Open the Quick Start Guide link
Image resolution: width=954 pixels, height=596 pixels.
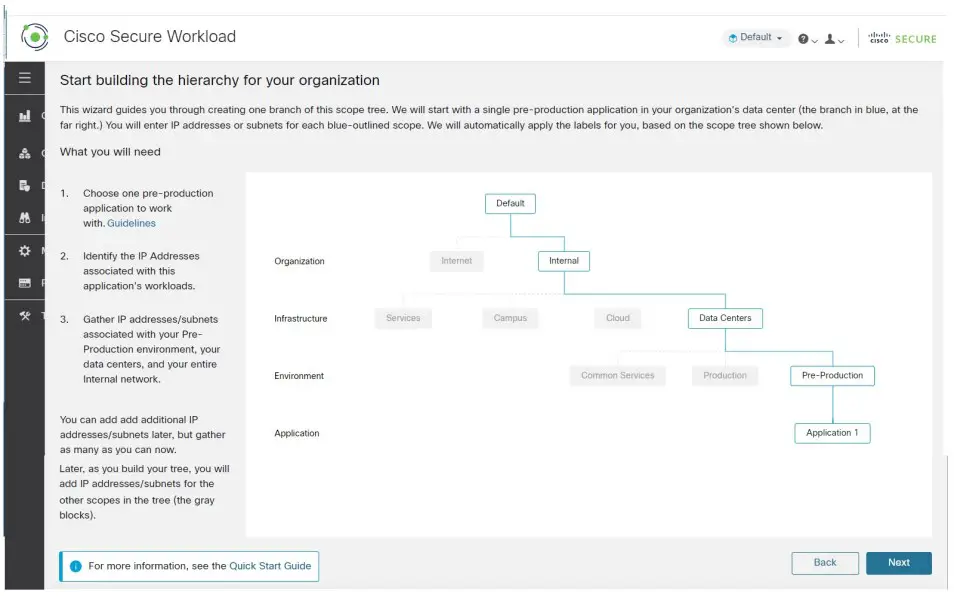tap(270, 566)
